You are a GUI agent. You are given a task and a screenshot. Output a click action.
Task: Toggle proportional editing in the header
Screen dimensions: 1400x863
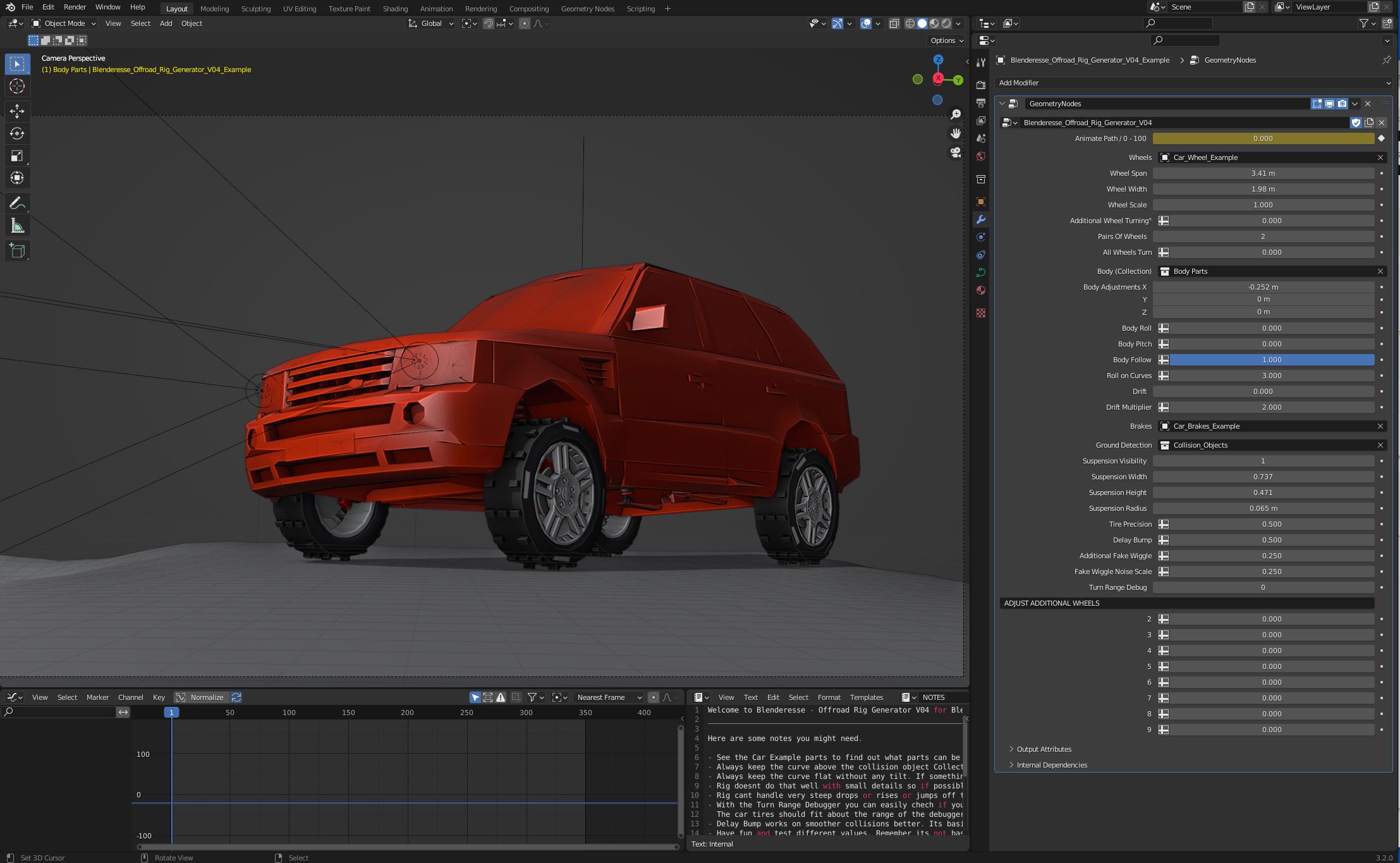coord(525,23)
